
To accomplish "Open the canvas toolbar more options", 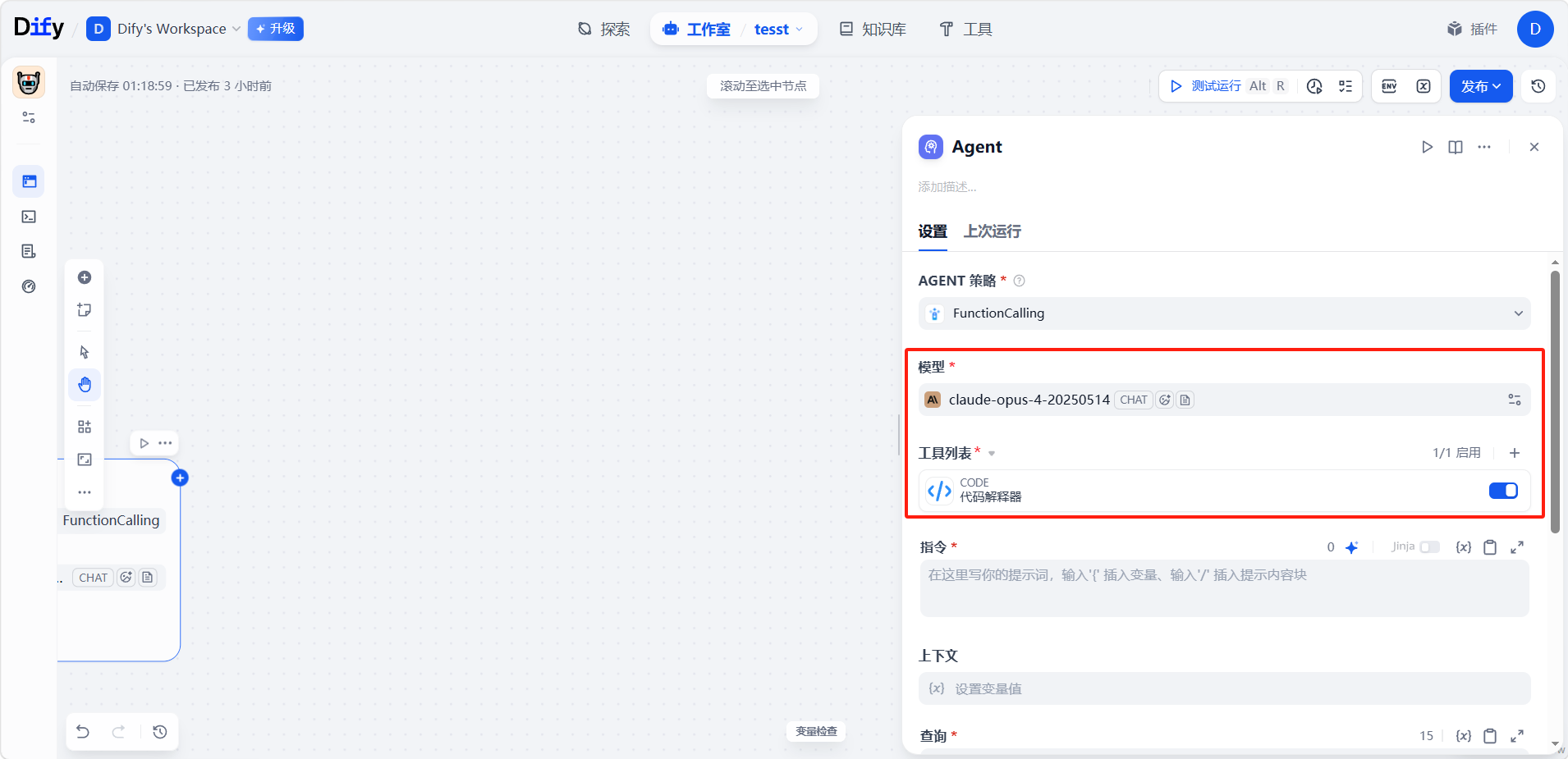I will point(85,492).
